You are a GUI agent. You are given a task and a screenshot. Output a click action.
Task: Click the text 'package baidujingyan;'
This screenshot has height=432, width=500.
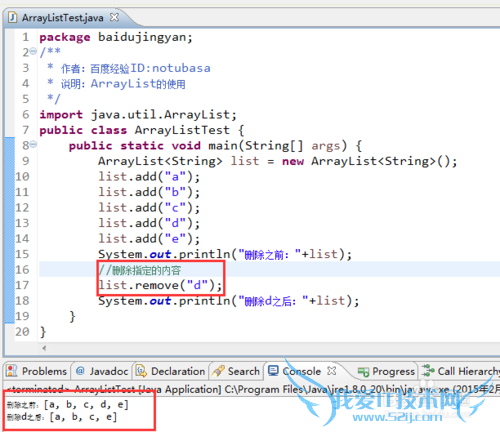coord(116,37)
